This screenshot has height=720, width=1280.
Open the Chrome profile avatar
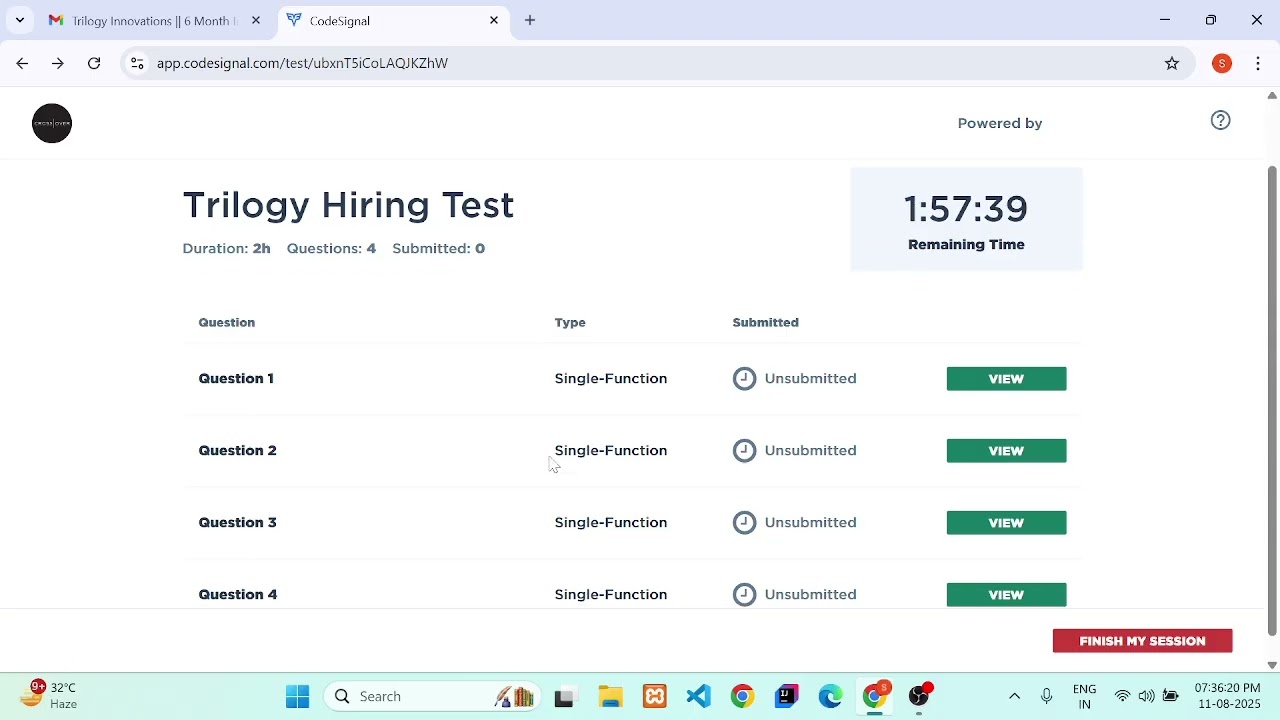[x=1222, y=63]
